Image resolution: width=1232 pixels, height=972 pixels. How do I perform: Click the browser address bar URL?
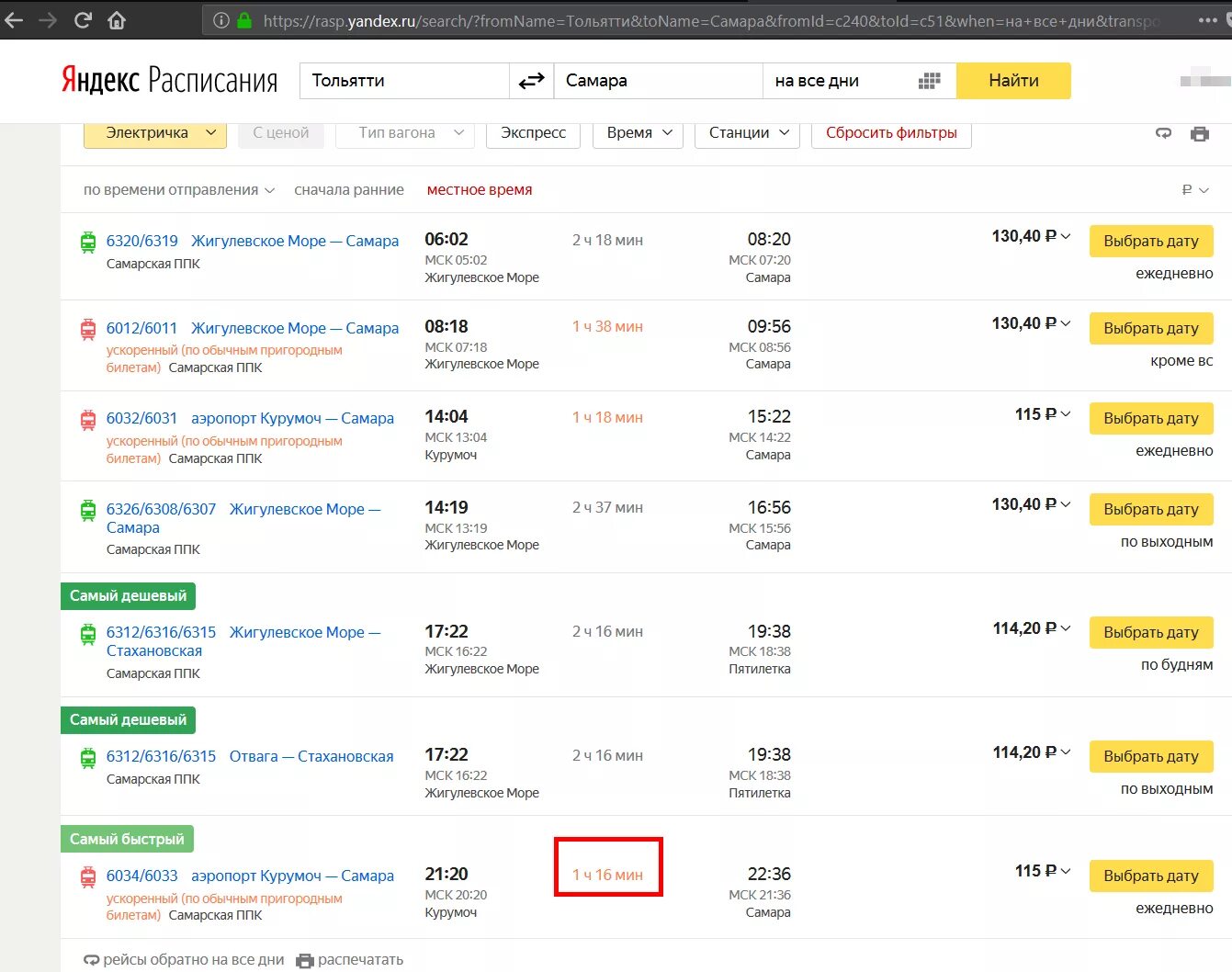(712, 20)
